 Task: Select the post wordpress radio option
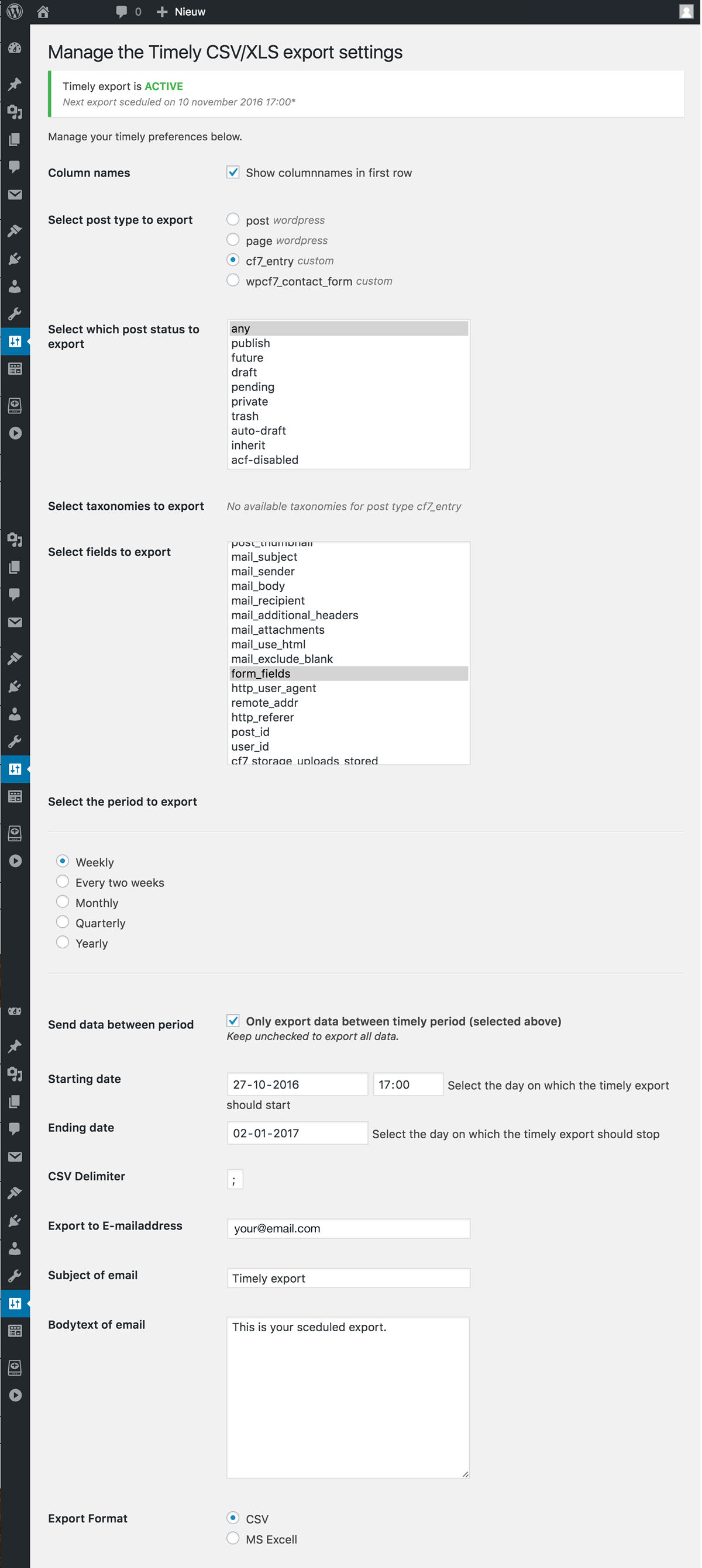point(233,219)
